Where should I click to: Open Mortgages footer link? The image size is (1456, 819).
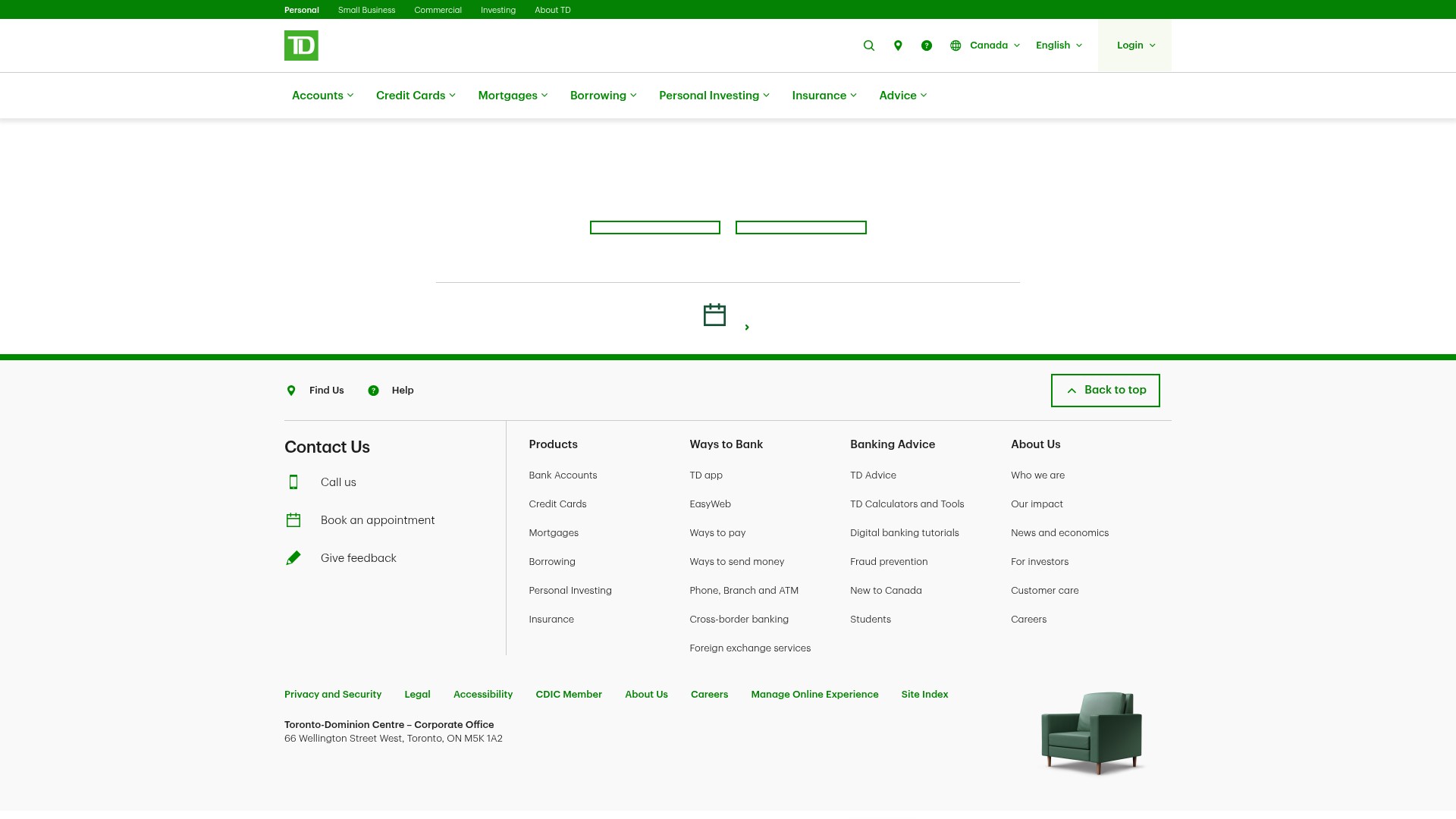coord(554,533)
